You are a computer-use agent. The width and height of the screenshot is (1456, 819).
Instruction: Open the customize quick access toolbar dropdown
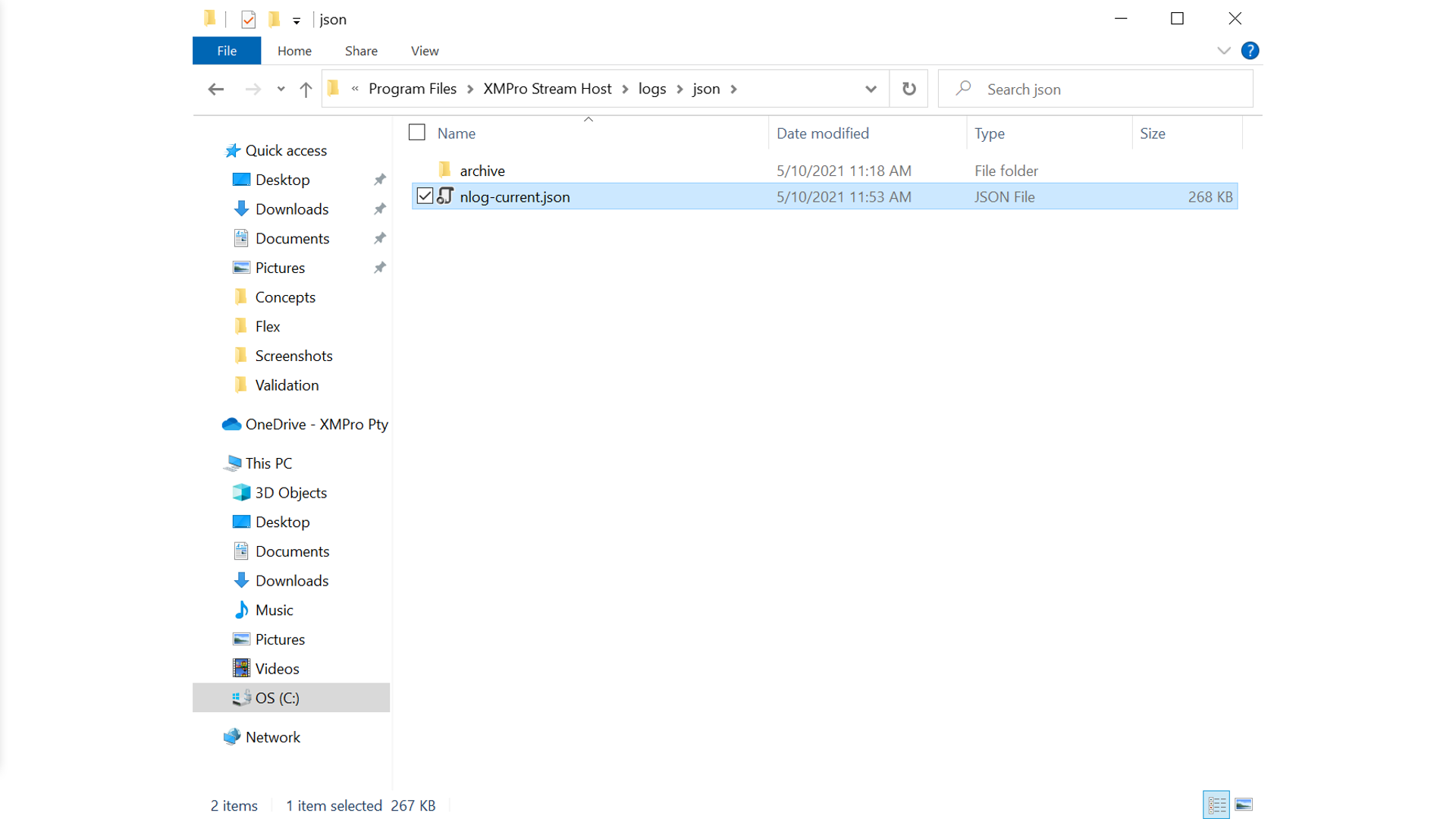pos(297,19)
